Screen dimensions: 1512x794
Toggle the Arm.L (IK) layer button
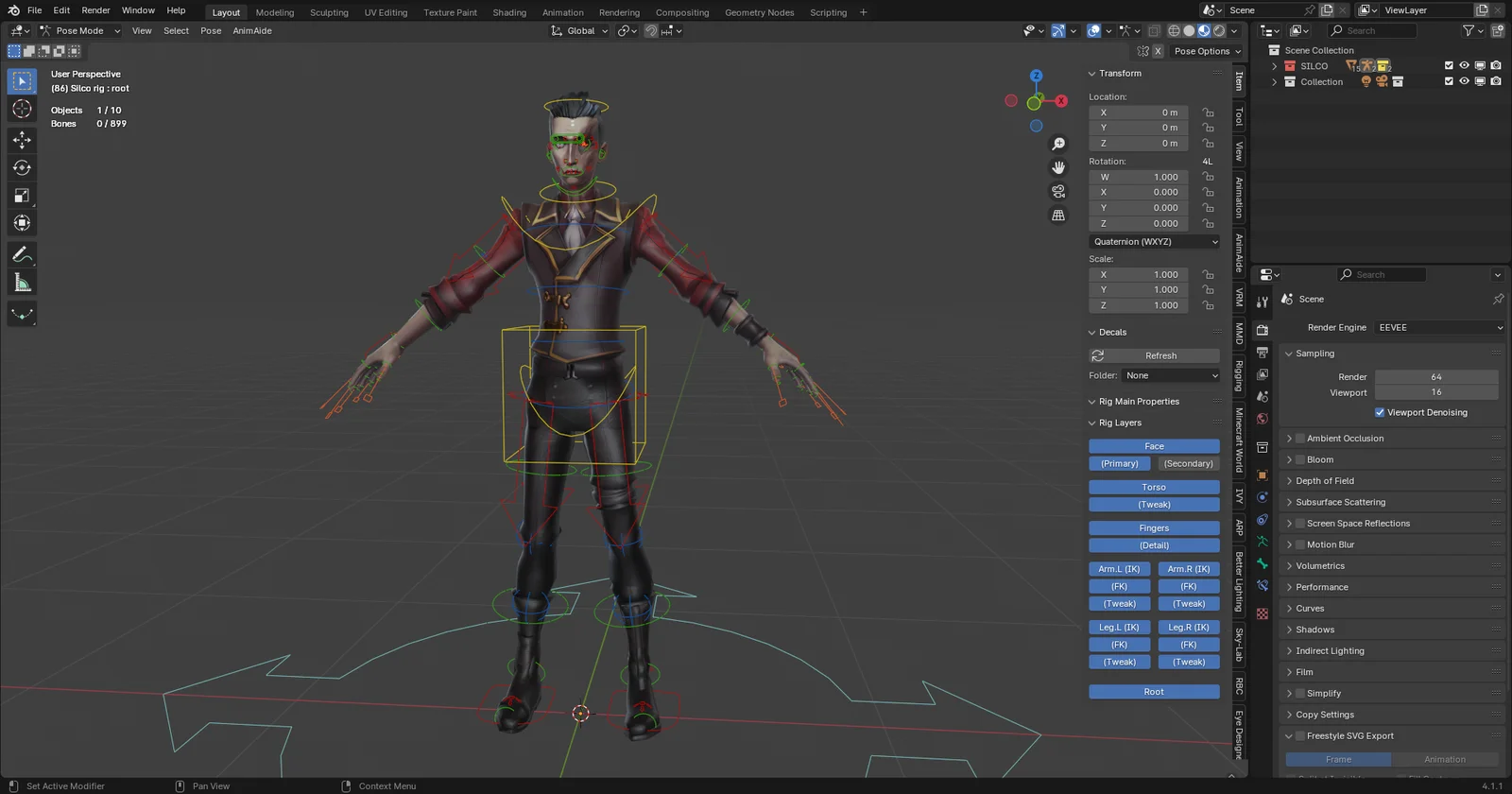[x=1120, y=569]
